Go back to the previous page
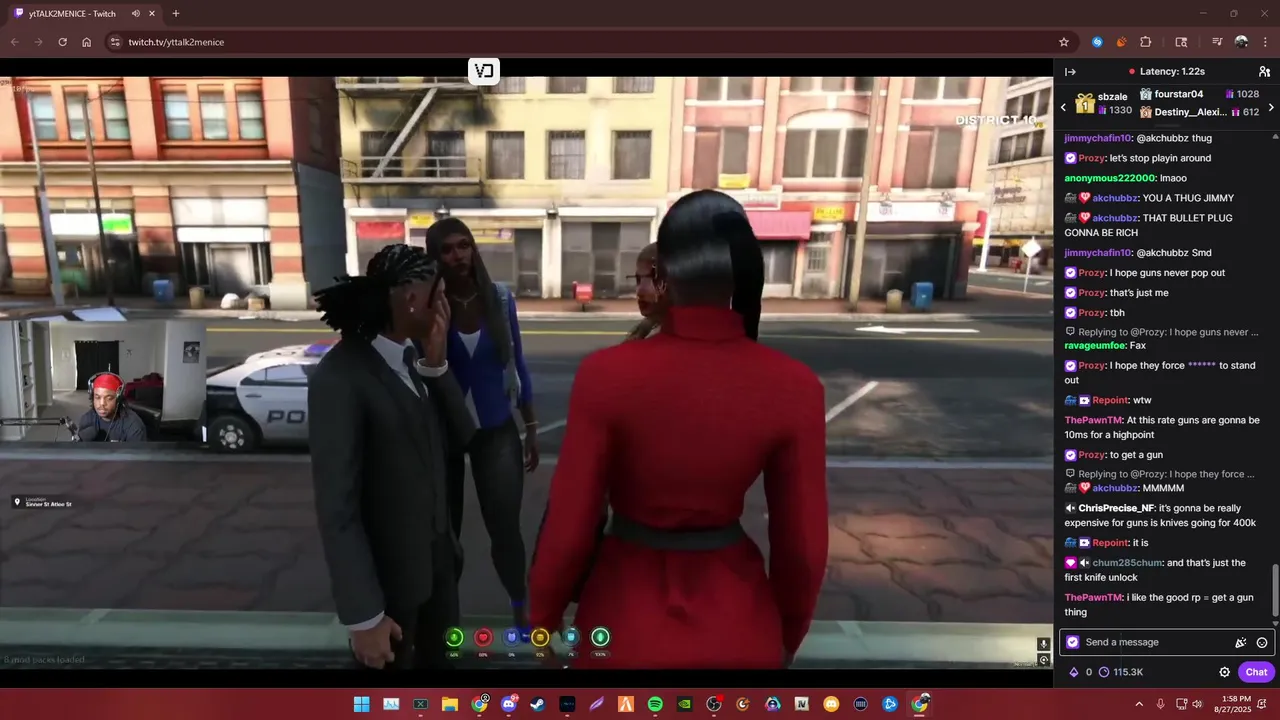The image size is (1280, 720). click(x=15, y=42)
